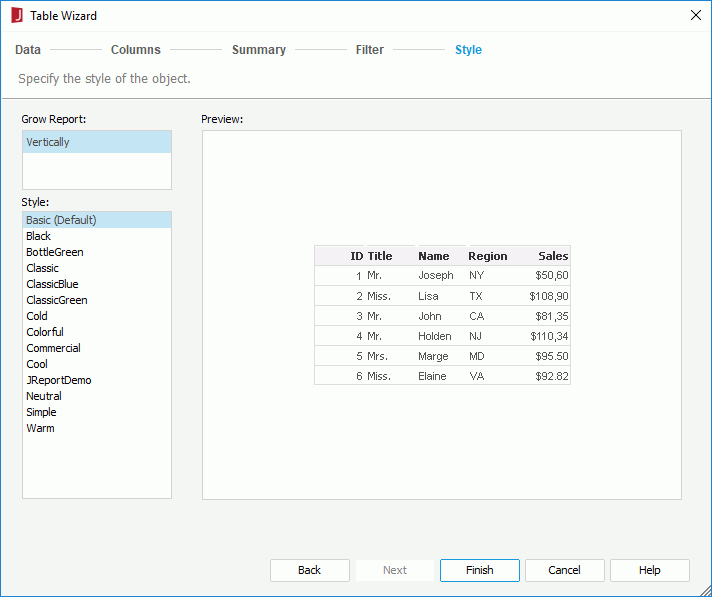Close the Table Wizard dialog
Image resolution: width=712 pixels, height=597 pixels.
click(695, 15)
